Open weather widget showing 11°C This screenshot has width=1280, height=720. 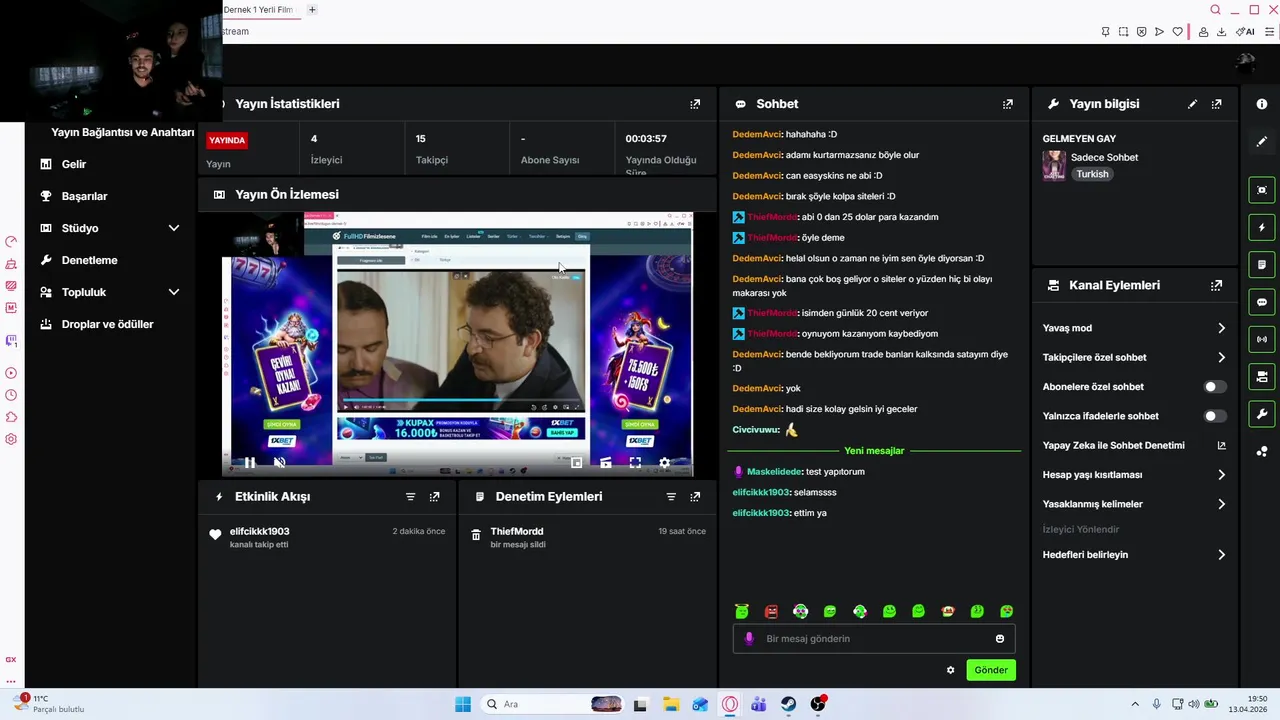pyautogui.click(x=50, y=704)
